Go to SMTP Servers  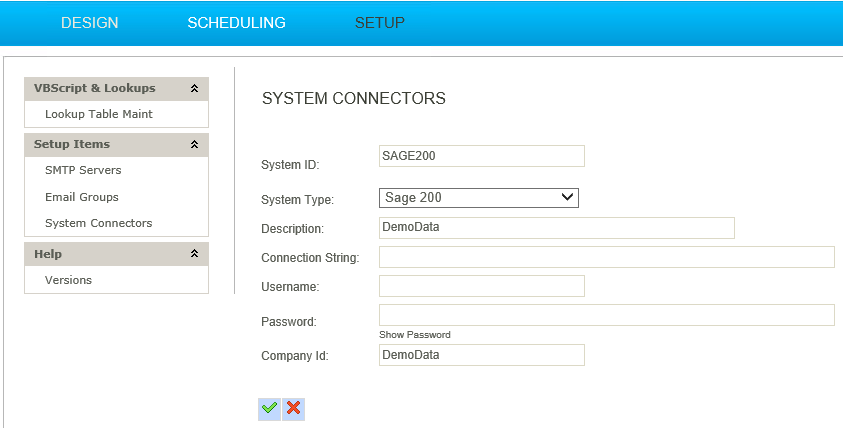[83, 170]
